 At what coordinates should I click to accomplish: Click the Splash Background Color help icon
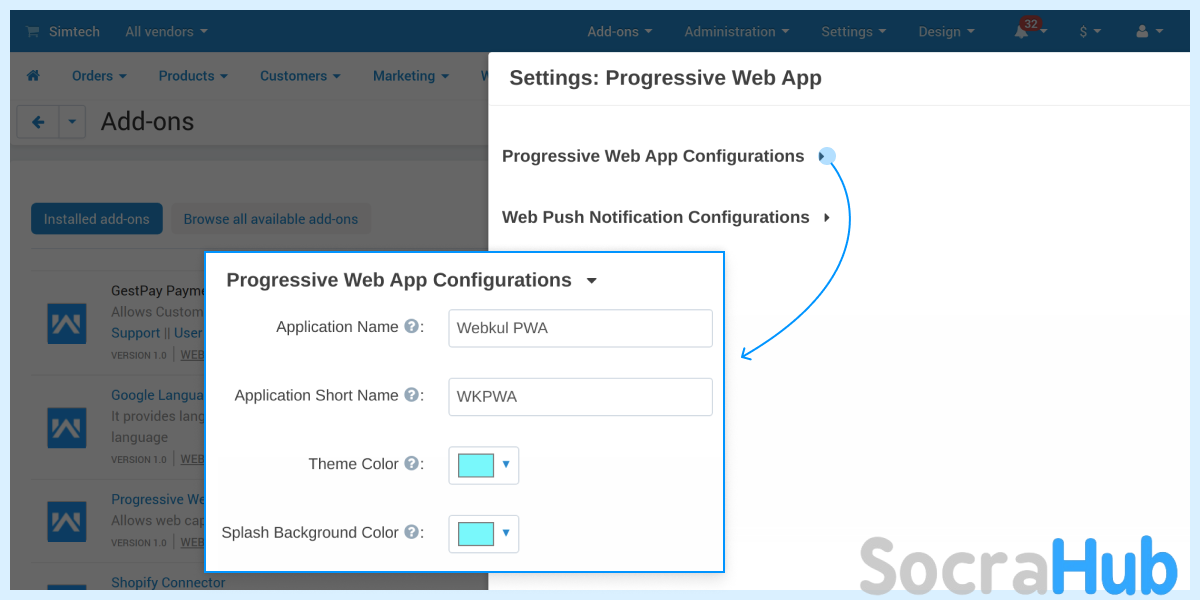410,533
